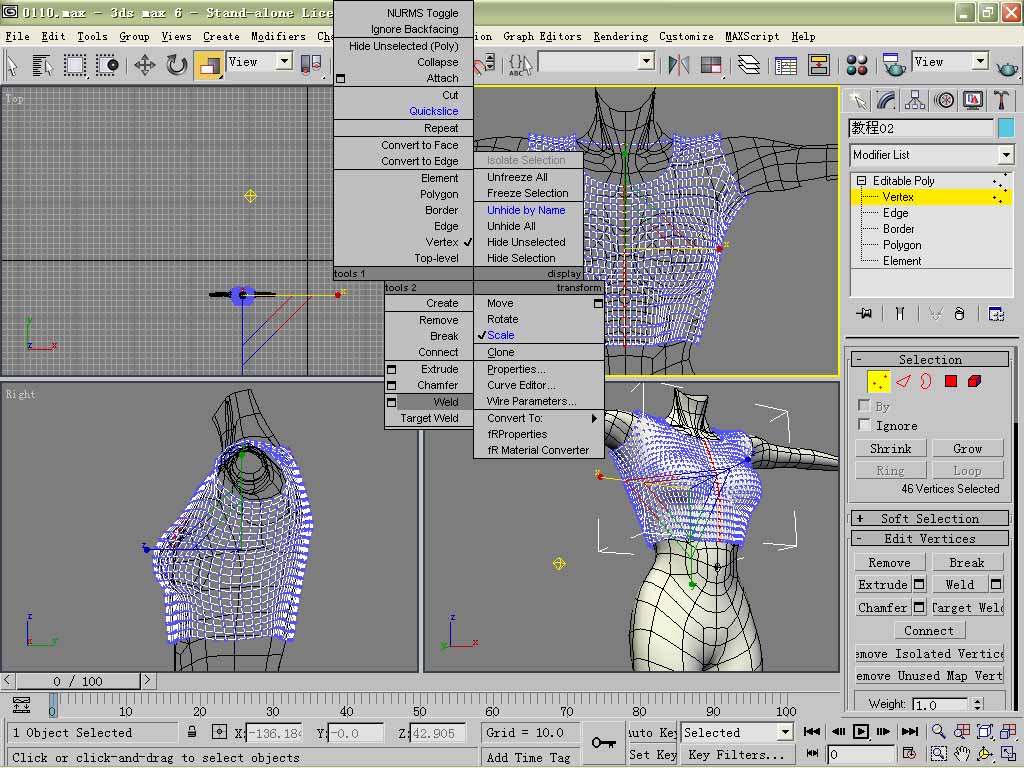Toggle Key Mode next to frame field
Image resolution: width=1024 pixels, height=768 pixels.
[812, 754]
